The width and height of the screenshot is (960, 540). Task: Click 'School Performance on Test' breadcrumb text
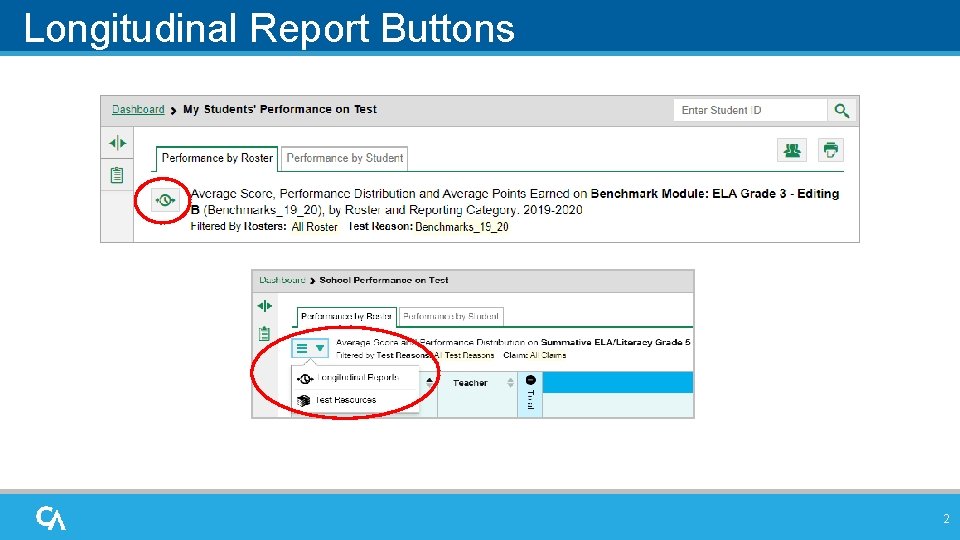pyautogui.click(x=384, y=280)
